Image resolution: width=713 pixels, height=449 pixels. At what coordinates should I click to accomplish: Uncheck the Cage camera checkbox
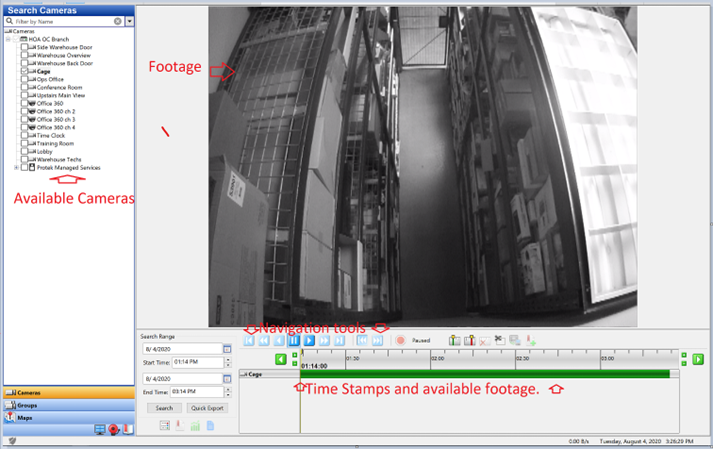[x=24, y=72]
